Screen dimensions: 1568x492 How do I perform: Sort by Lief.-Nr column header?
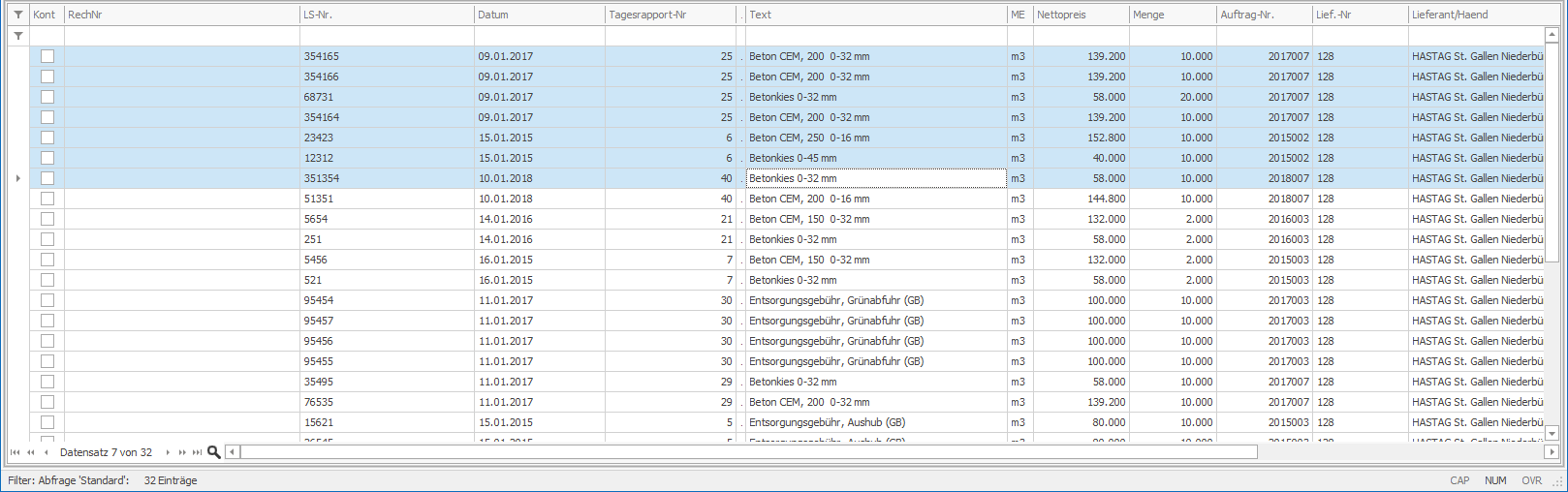1361,15
